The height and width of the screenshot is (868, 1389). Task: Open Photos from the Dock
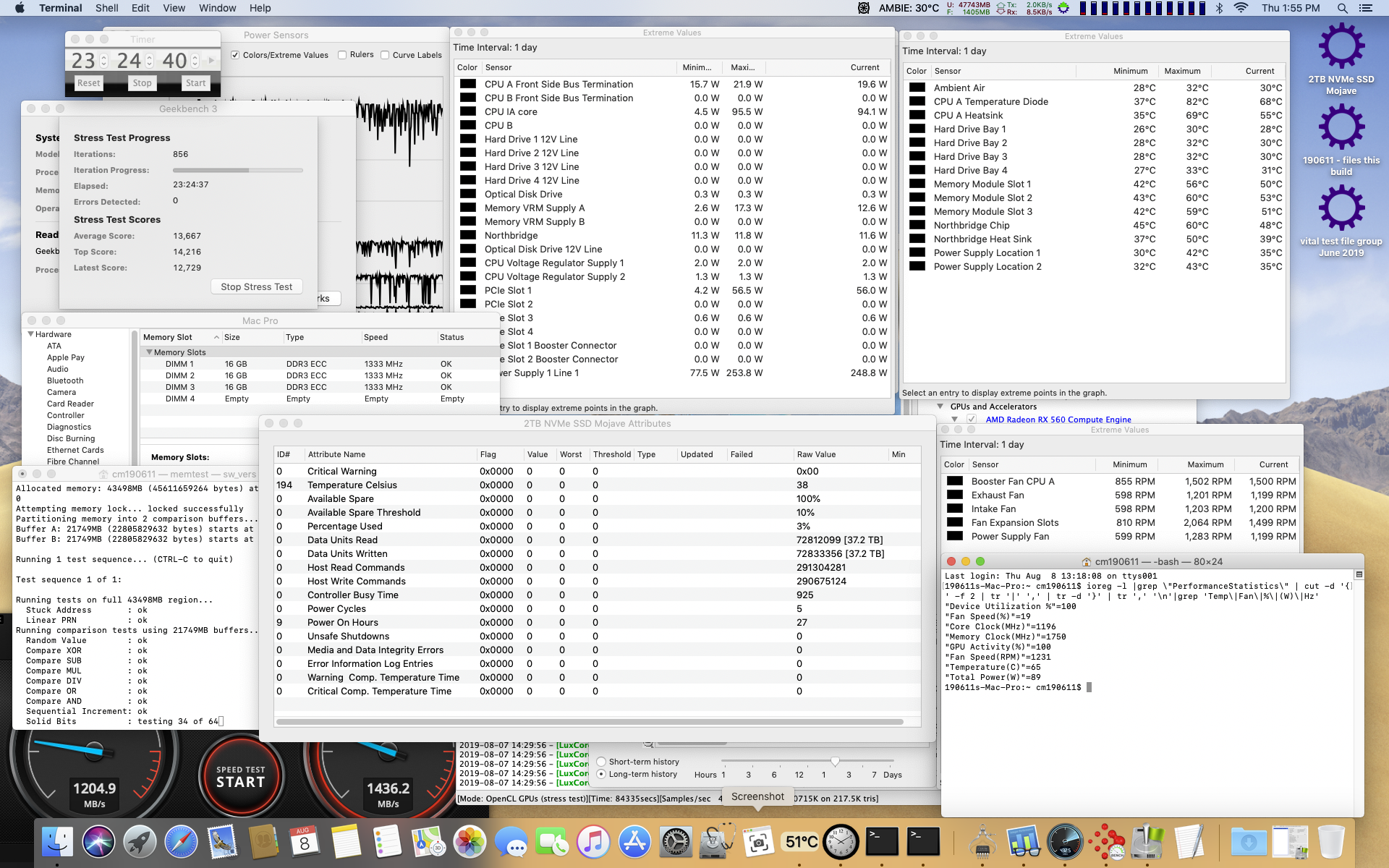coord(470,842)
